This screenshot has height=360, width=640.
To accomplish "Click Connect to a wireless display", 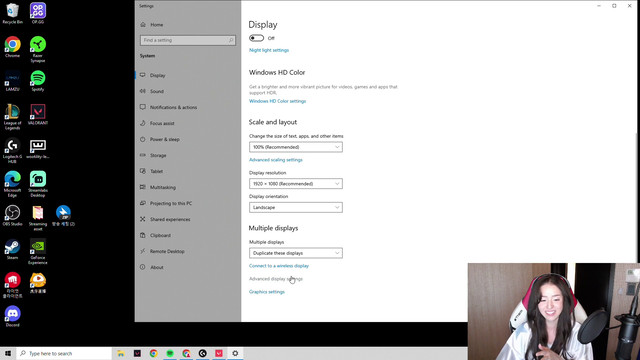I will click(x=279, y=266).
